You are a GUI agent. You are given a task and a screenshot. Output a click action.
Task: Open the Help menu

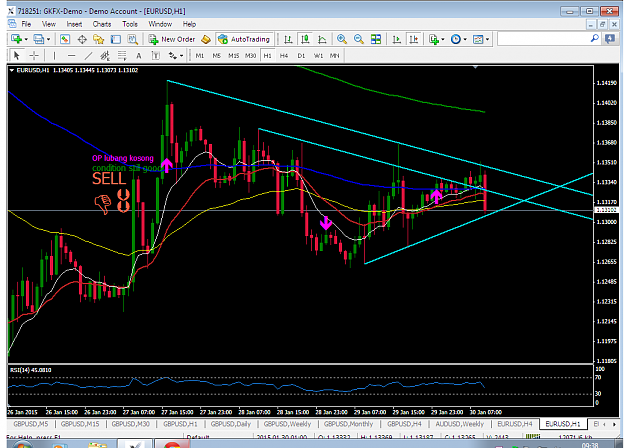[x=189, y=24]
